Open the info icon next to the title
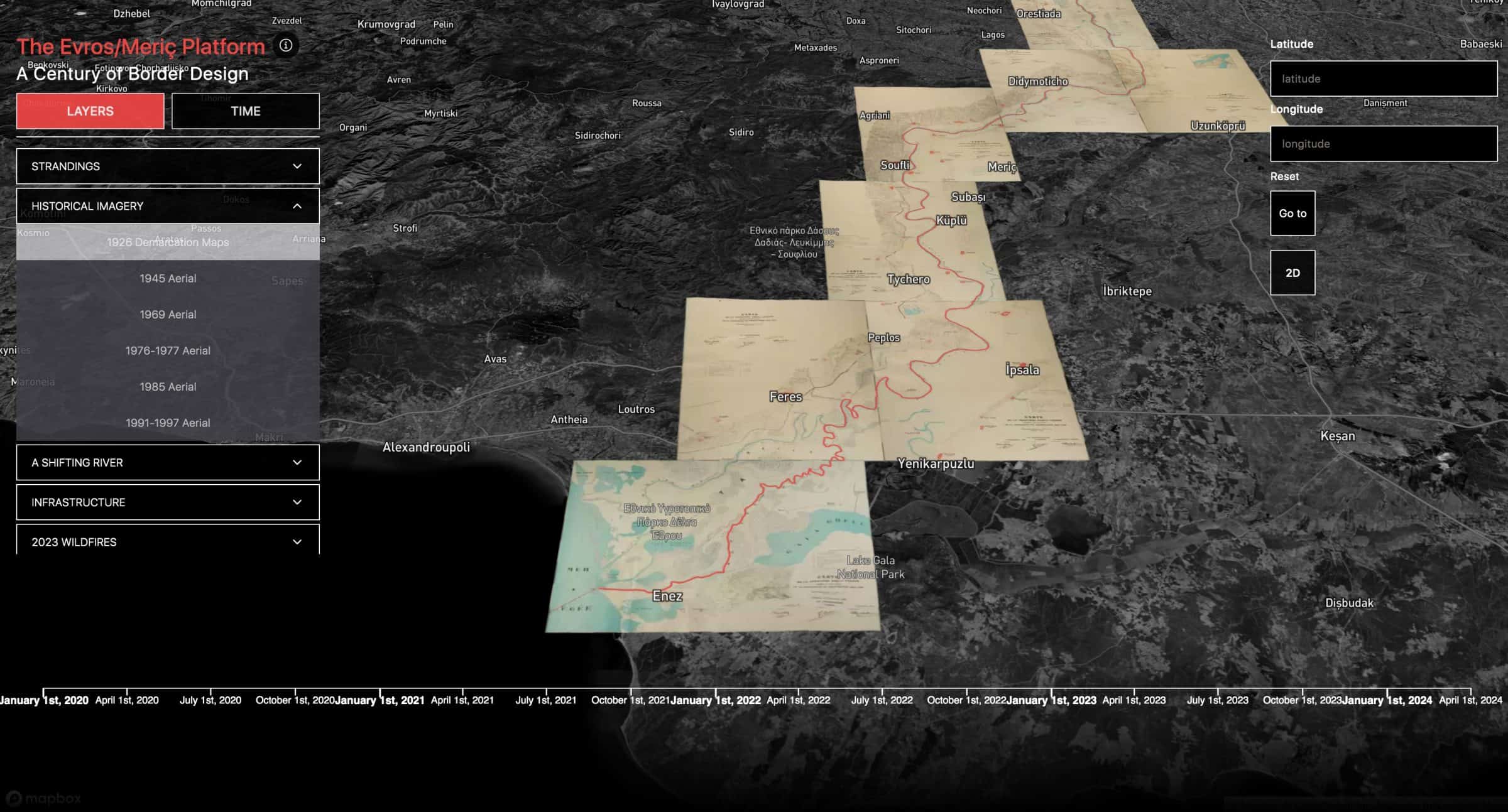The width and height of the screenshot is (1508, 812). (x=287, y=46)
